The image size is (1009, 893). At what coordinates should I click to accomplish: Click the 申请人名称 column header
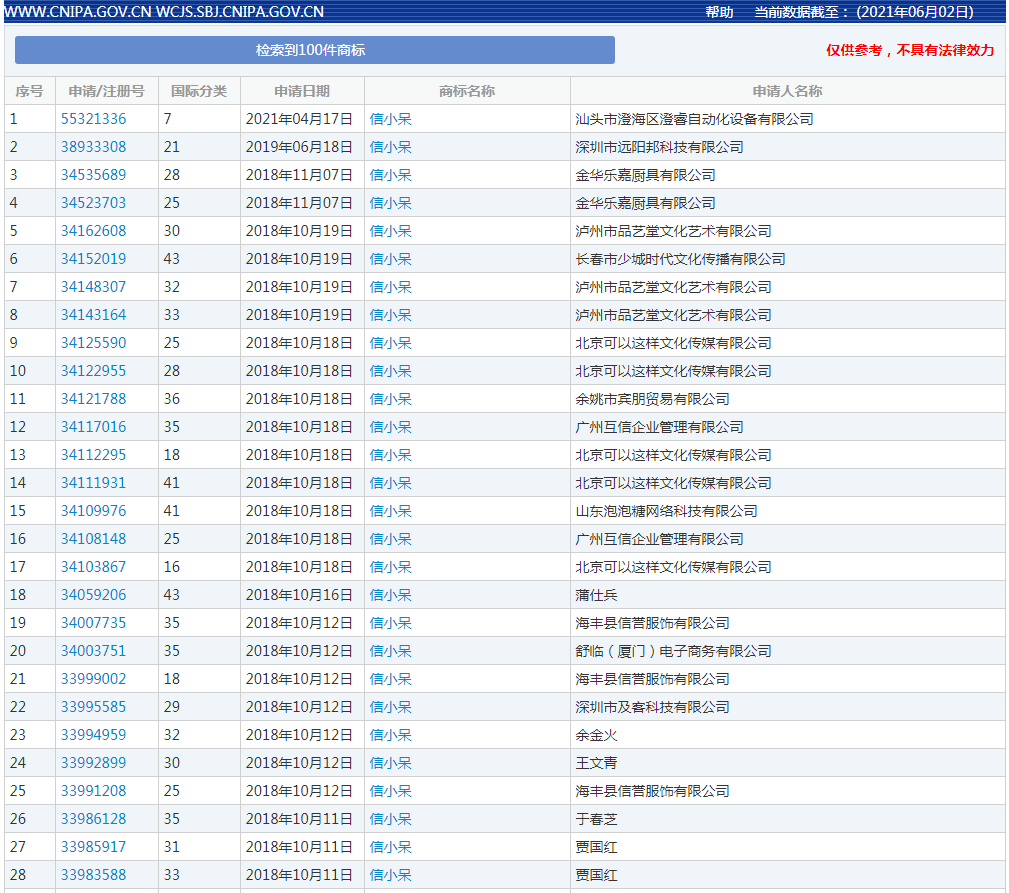coord(788,91)
